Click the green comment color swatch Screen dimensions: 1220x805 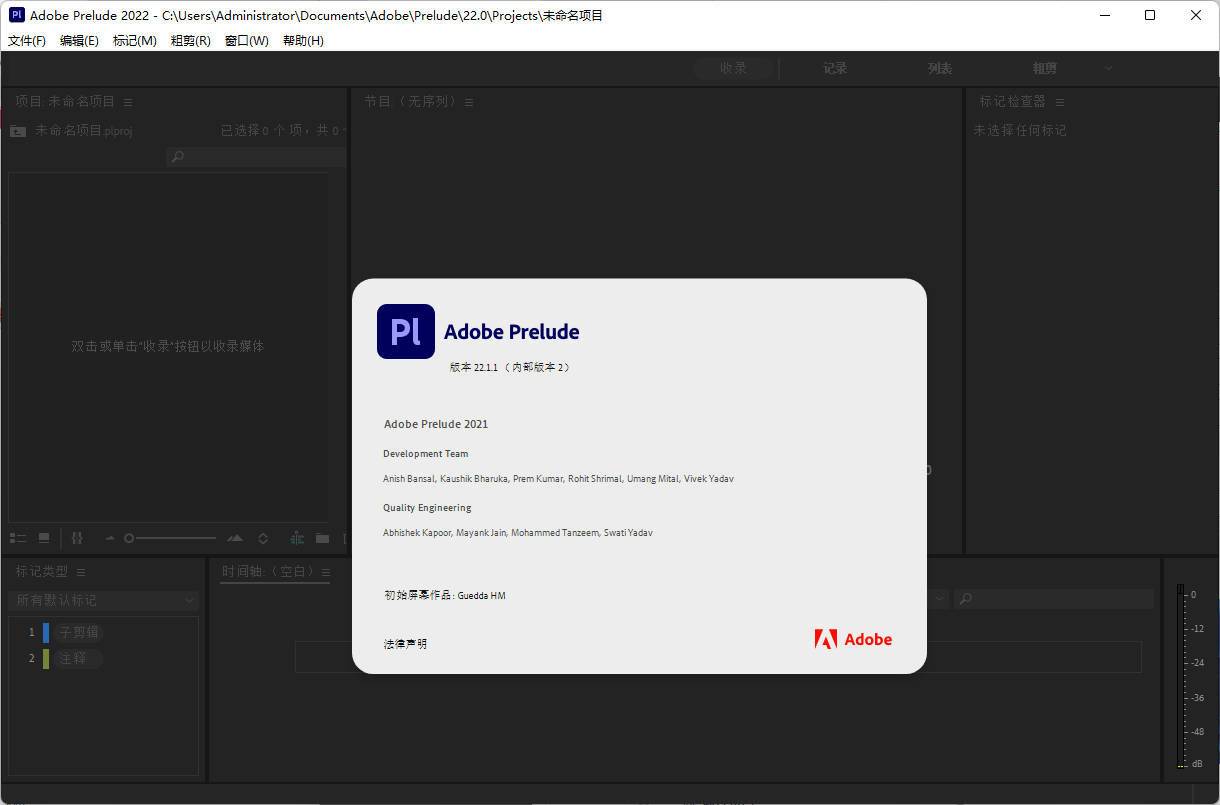[x=46, y=658]
